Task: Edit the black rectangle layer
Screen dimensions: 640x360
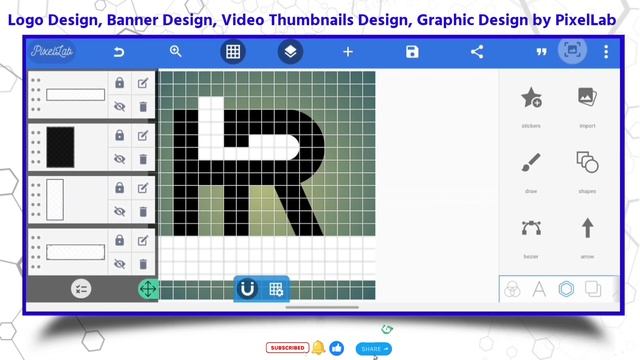Action: pyautogui.click(x=143, y=135)
